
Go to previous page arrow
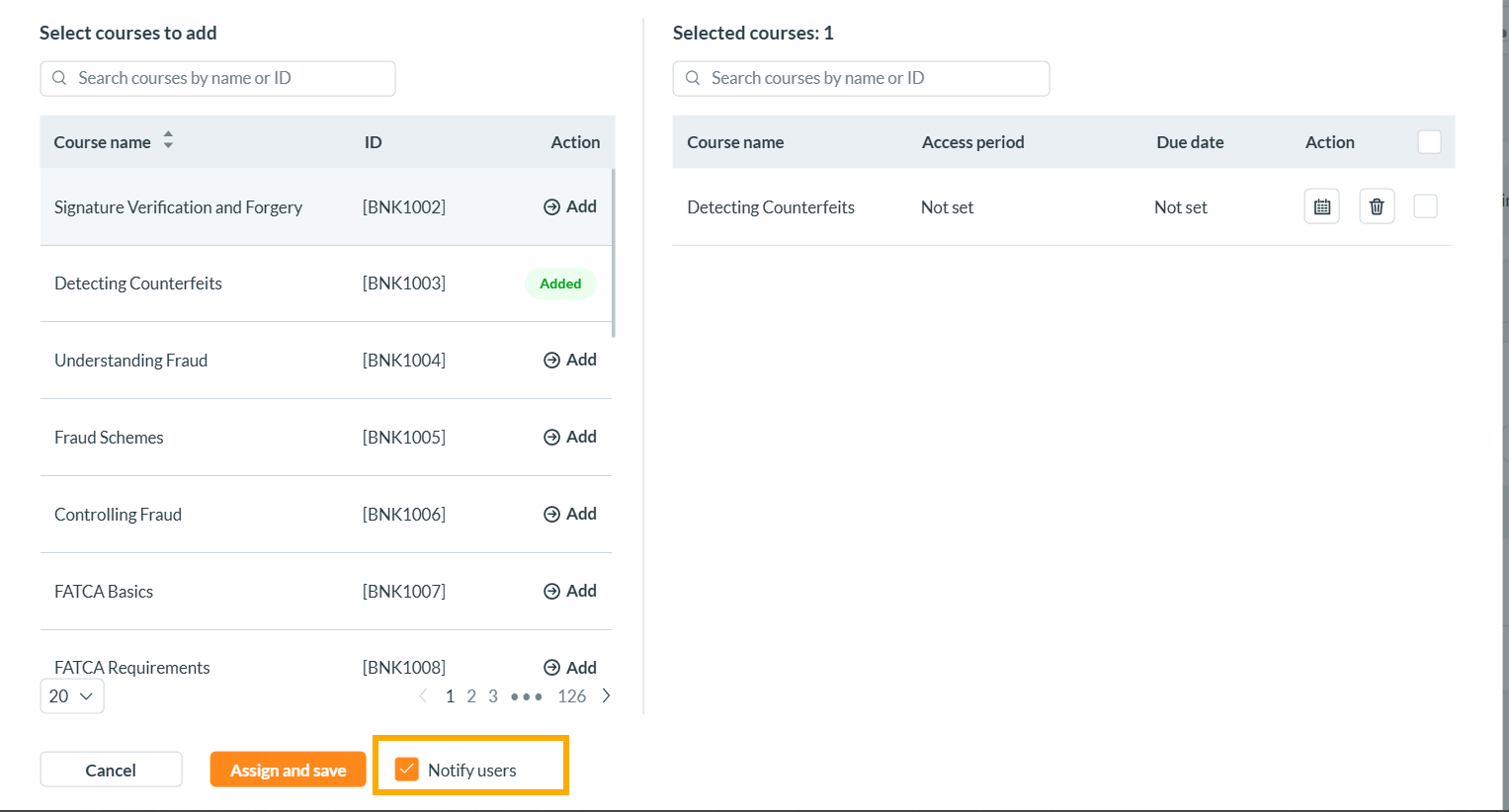tap(423, 695)
